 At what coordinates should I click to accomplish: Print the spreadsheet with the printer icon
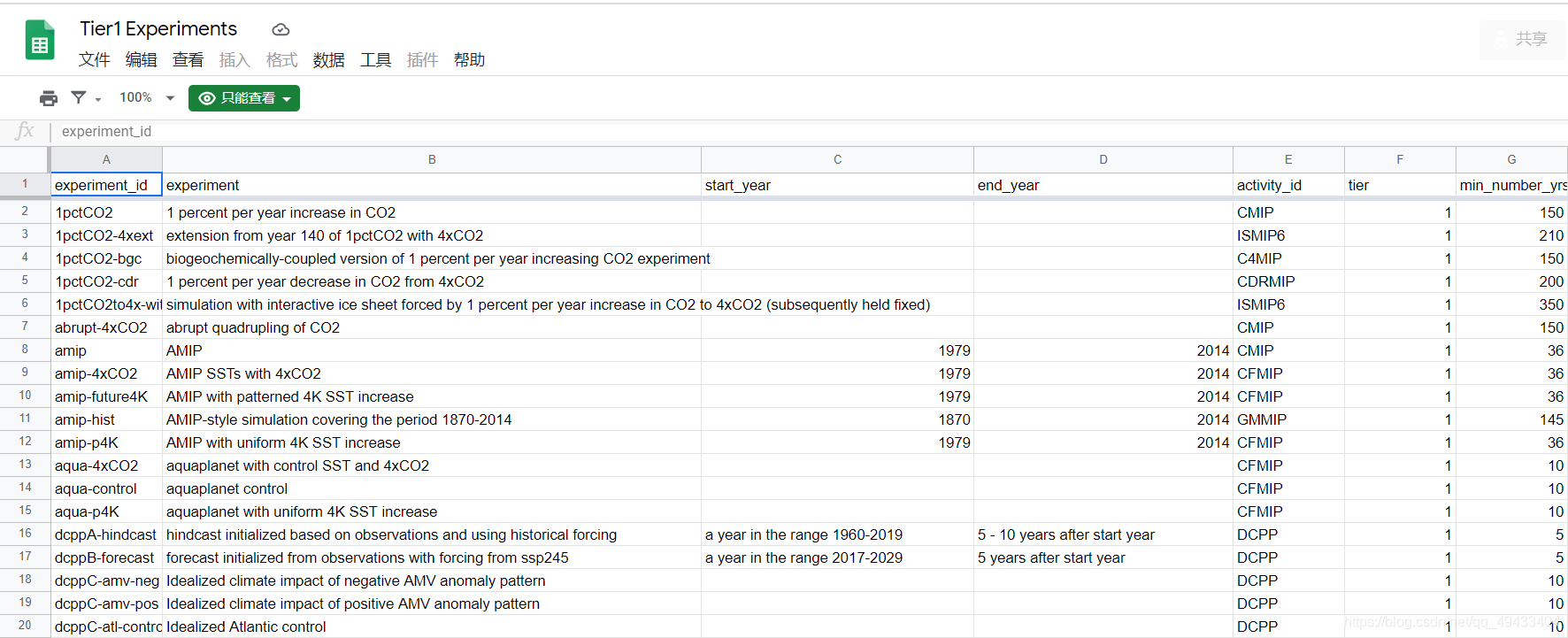pos(49,98)
